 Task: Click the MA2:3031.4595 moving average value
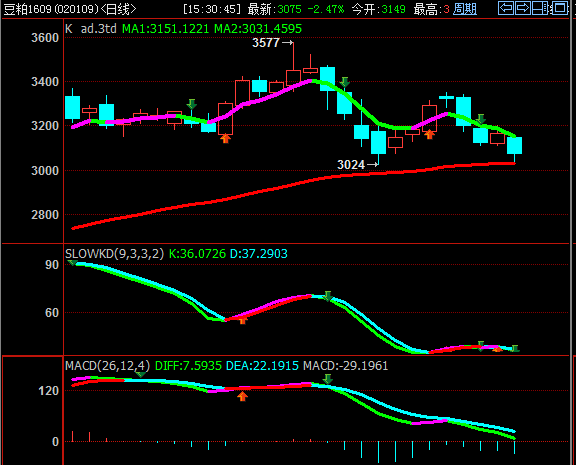pos(258,29)
